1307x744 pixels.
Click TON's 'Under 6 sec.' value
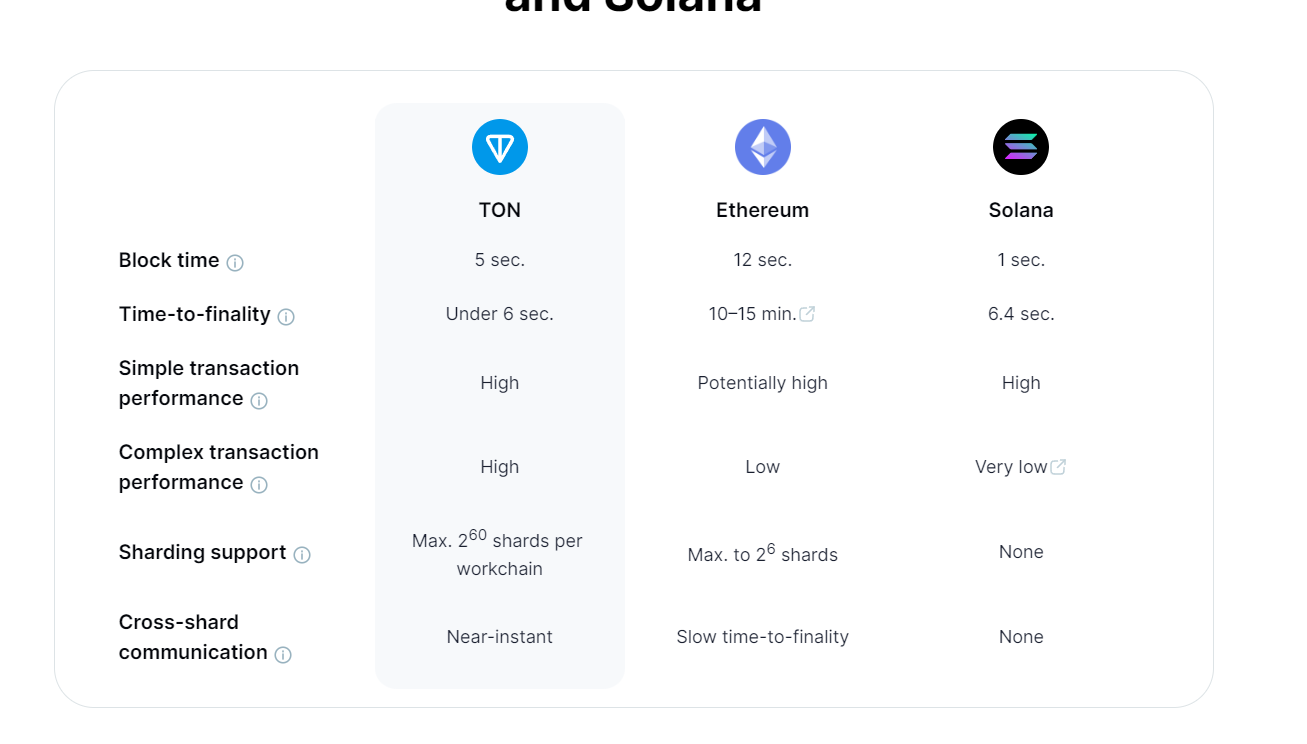tap(500, 314)
